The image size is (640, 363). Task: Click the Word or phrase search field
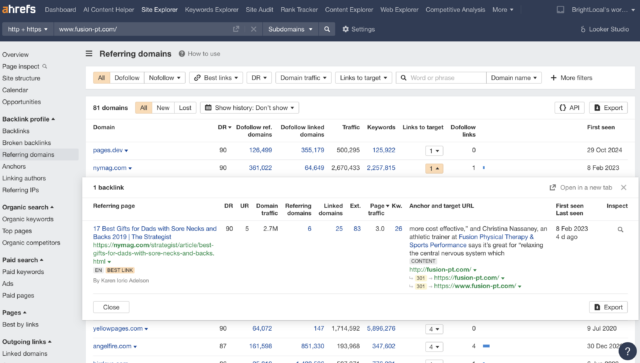[x=441, y=78]
